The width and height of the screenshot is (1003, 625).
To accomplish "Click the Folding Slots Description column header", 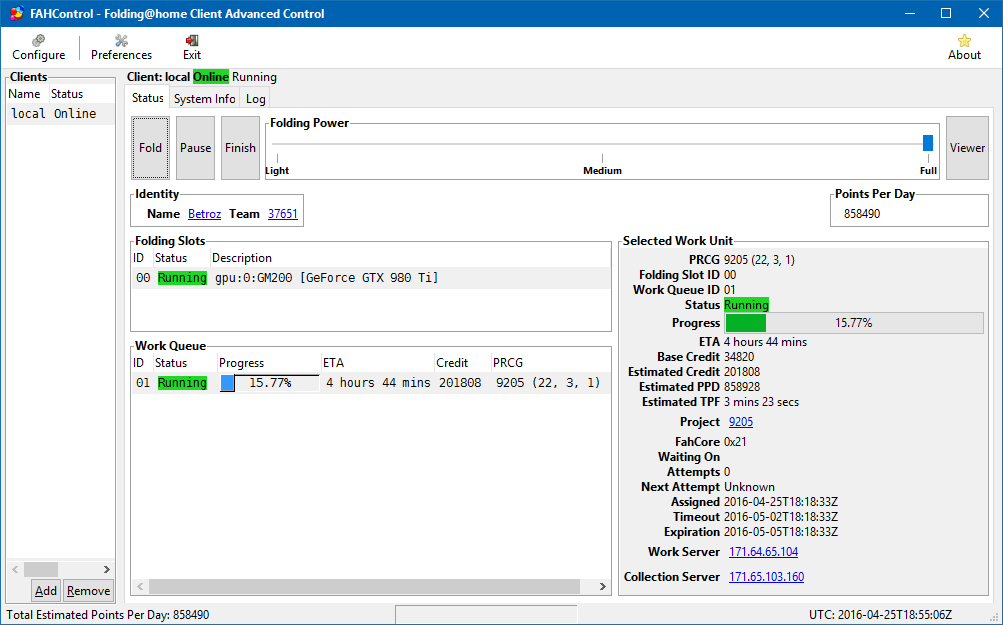I will (410, 258).
